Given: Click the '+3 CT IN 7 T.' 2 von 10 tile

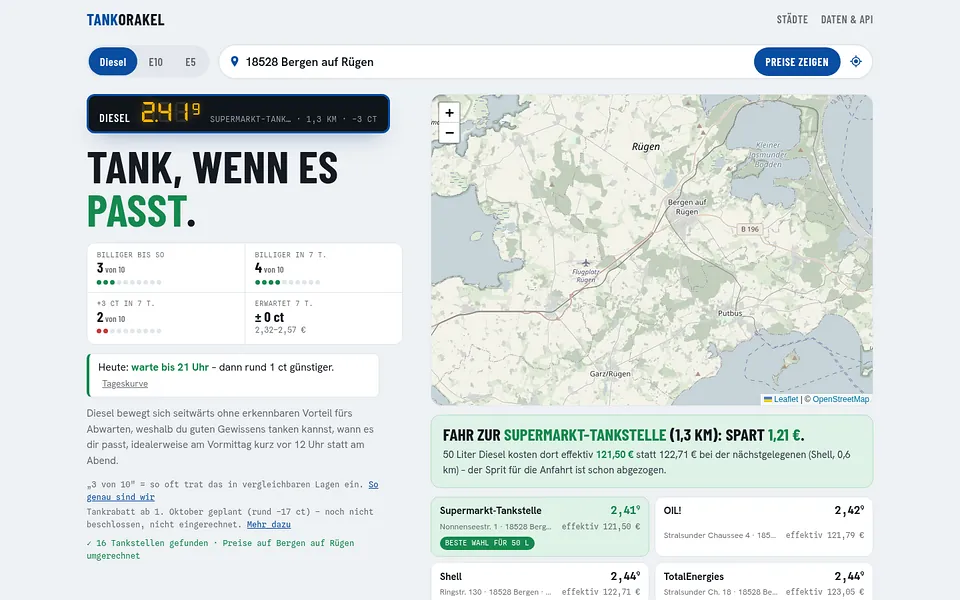Looking at the screenshot, I should 166,318.
